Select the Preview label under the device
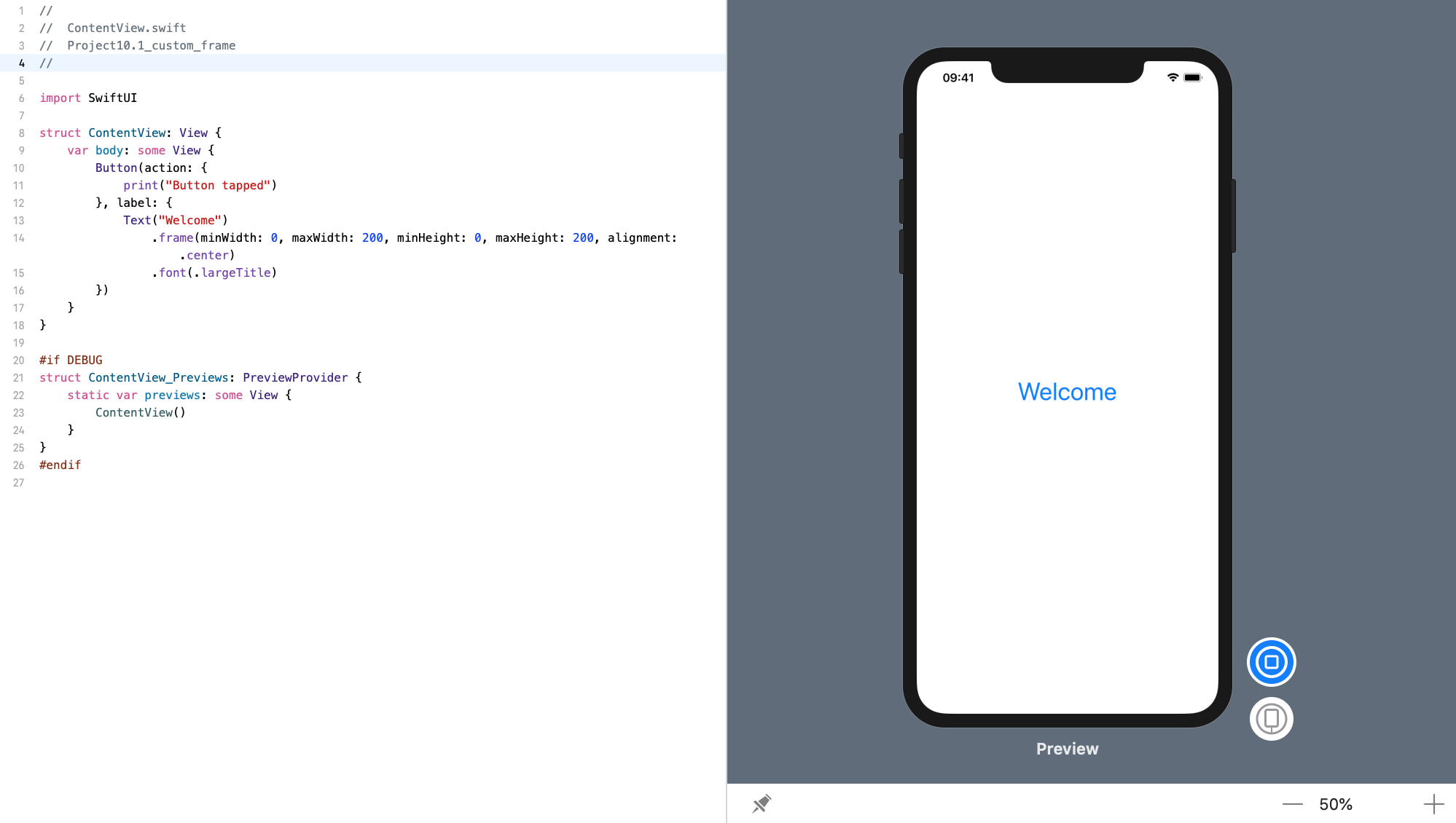 click(1067, 749)
